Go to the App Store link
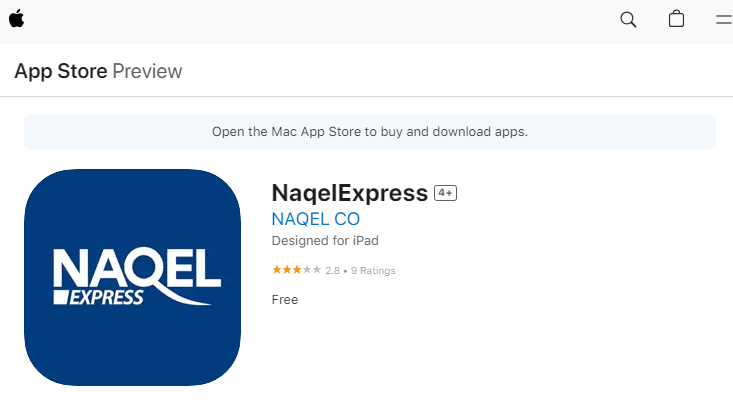 coord(61,71)
